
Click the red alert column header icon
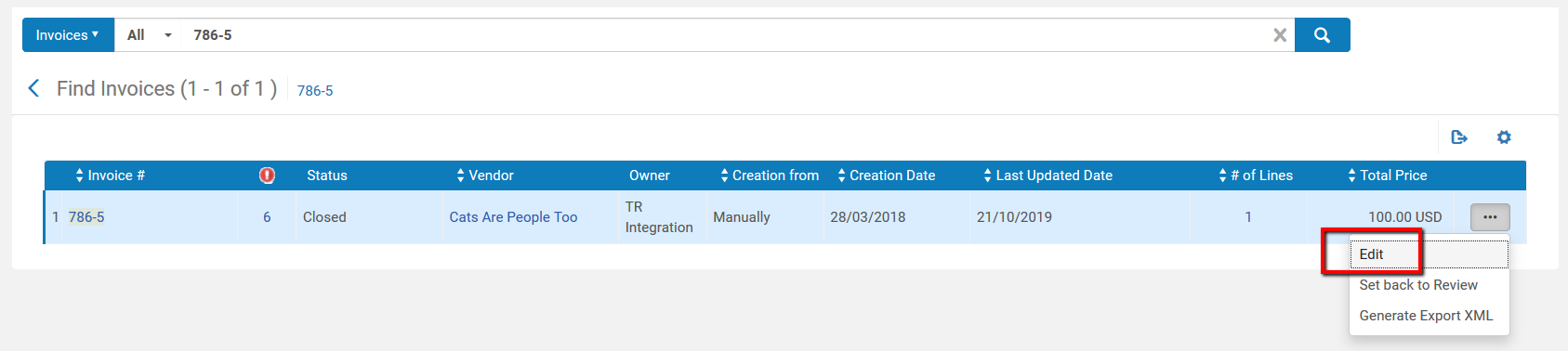267,175
